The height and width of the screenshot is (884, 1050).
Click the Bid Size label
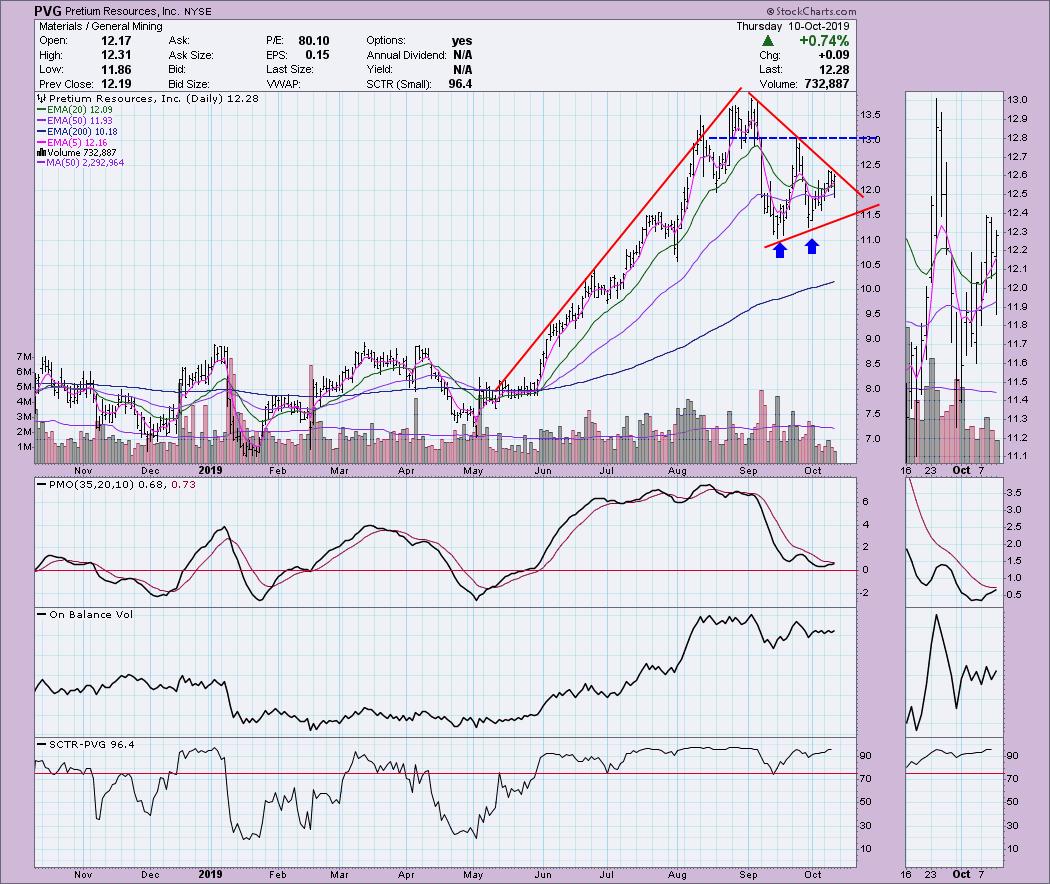(x=189, y=84)
